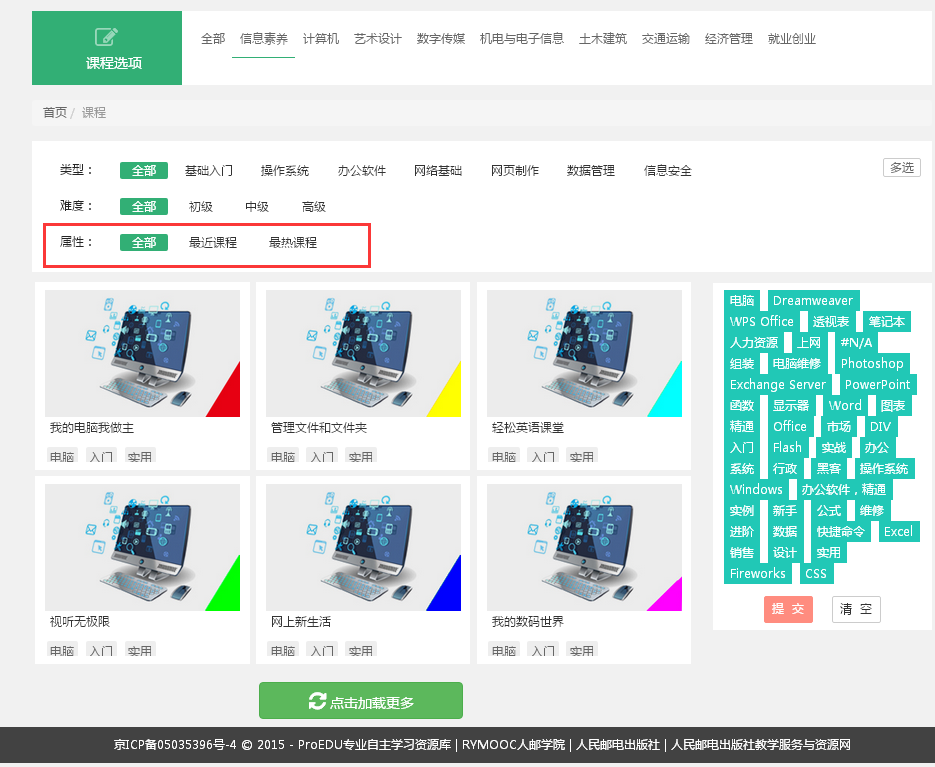The height and width of the screenshot is (767, 935).
Task: Expand filters with the 多选 option
Action: [901, 167]
